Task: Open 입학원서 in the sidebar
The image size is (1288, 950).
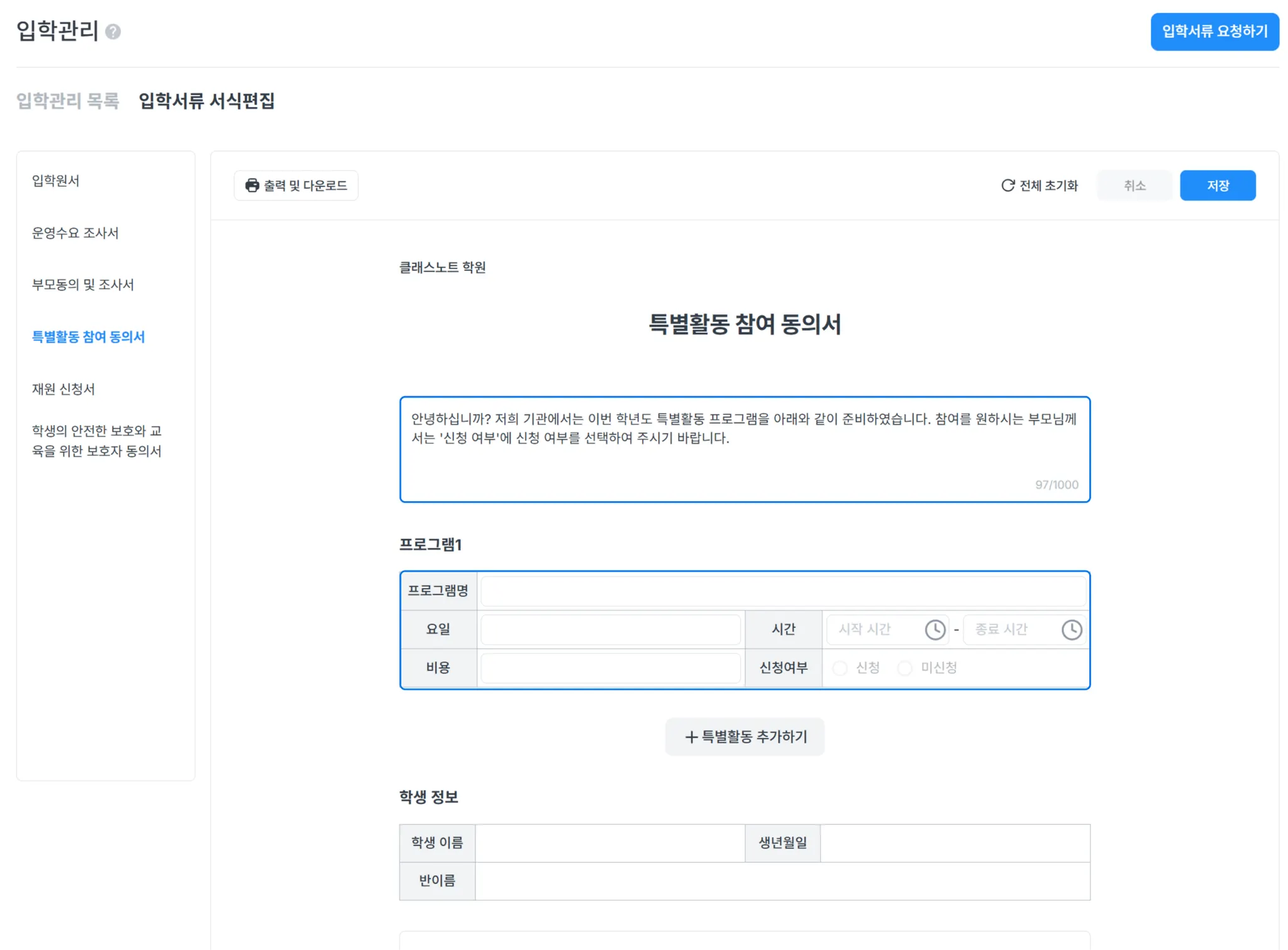Action: pyautogui.click(x=56, y=181)
